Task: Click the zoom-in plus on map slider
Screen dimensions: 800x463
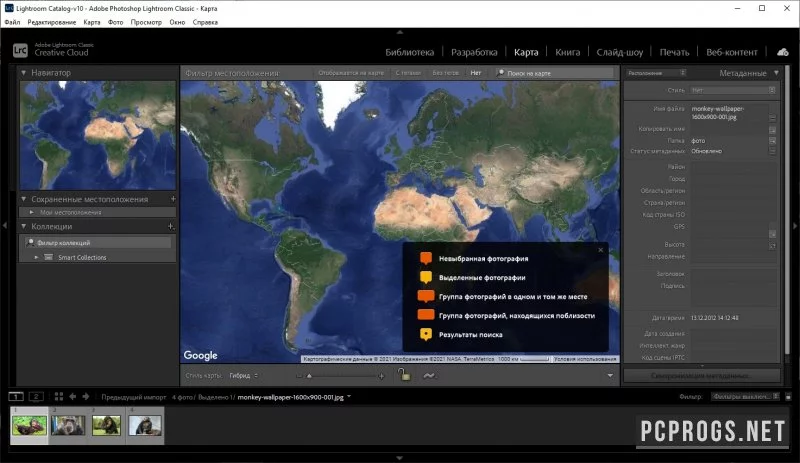Action: pyautogui.click(x=381, y=376)
